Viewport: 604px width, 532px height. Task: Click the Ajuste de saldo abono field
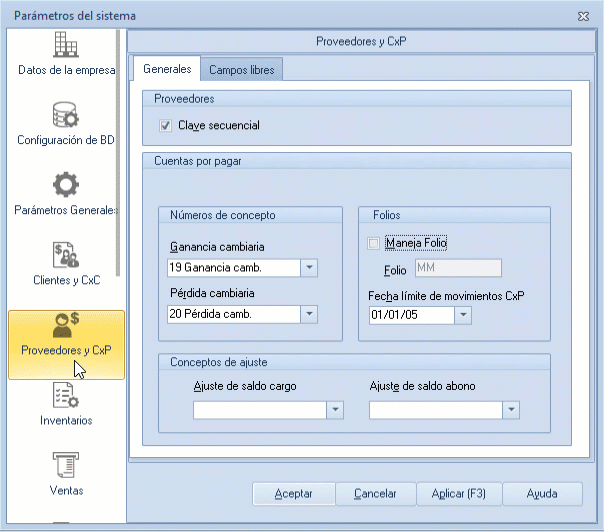coord(436,410)
